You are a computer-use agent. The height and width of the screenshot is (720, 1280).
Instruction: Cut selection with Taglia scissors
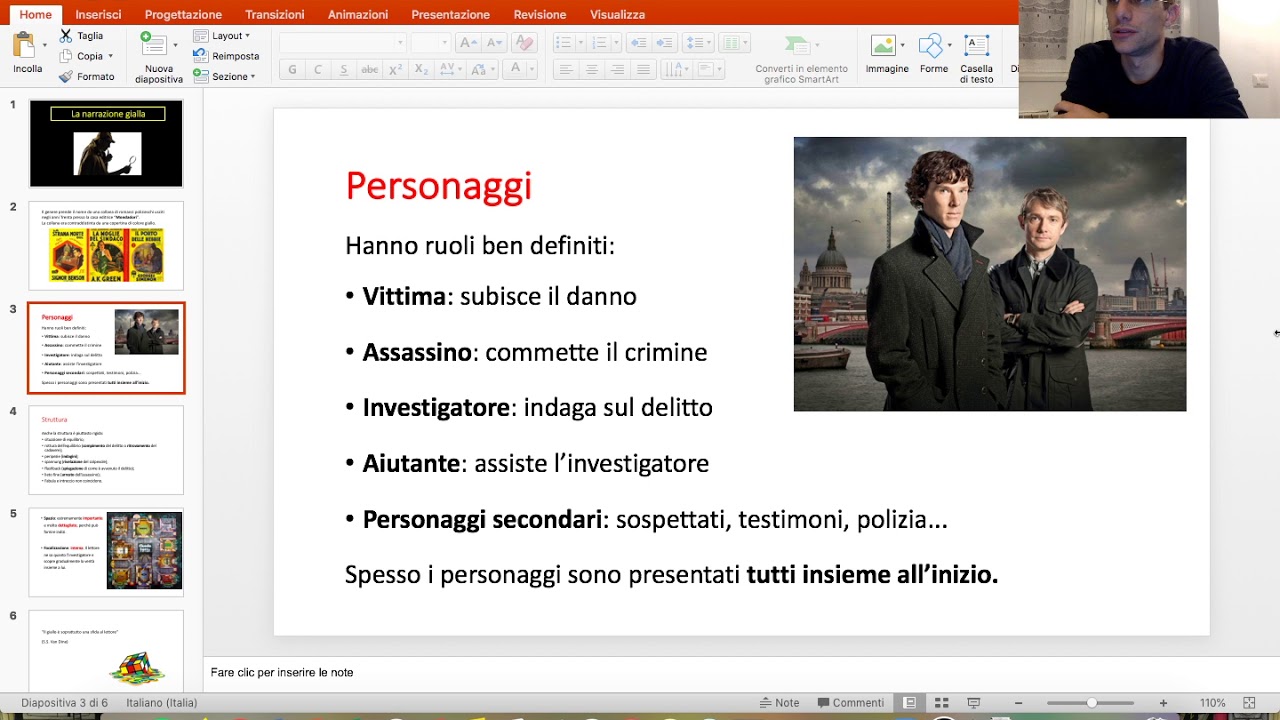tap(81, 35)
